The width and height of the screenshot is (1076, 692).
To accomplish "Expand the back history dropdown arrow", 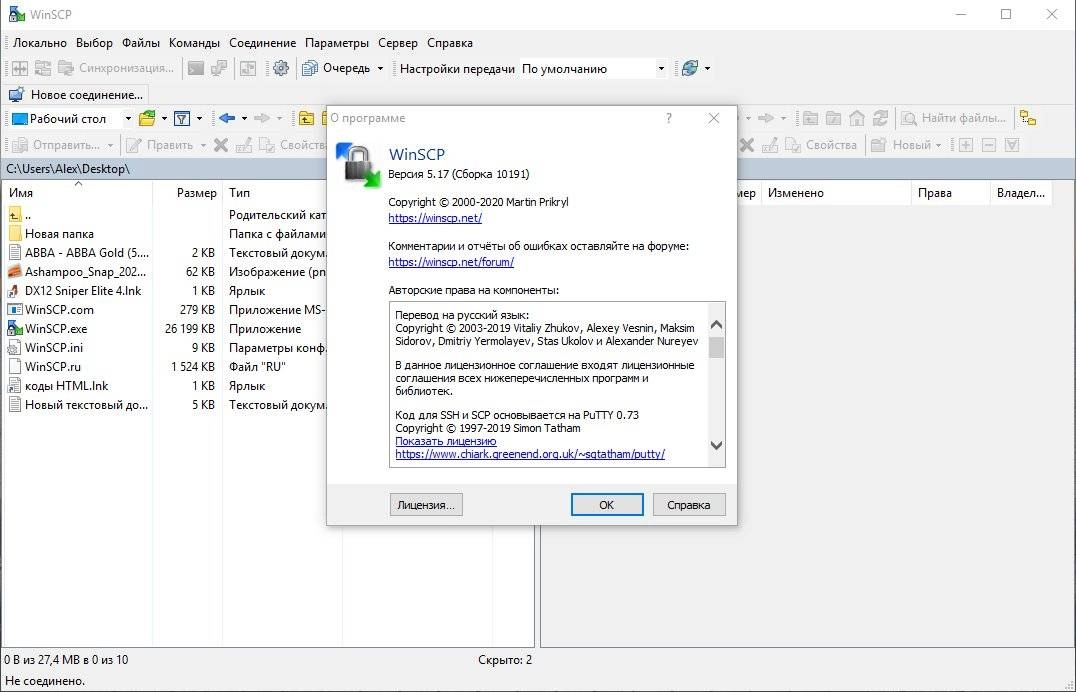I will 244,119.
